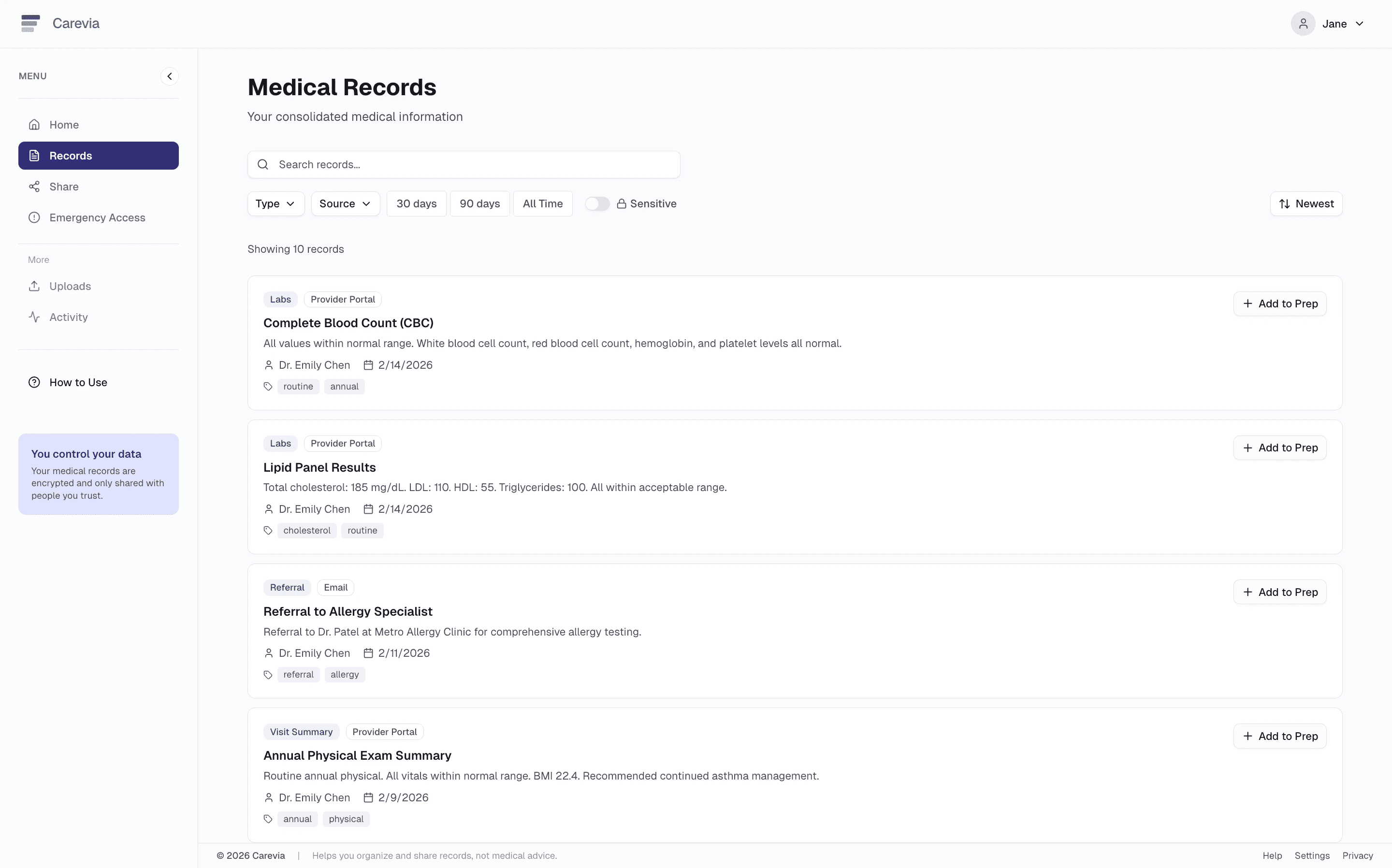Click the Email source badge
The height and width of the screenshot is (868, 1392).
tap(336, 587)
